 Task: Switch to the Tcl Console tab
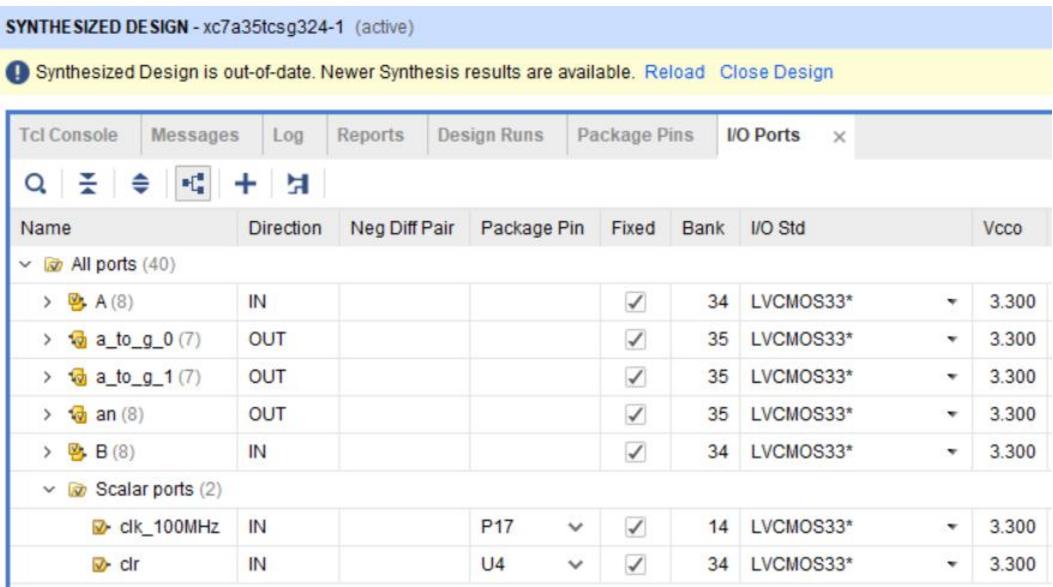click(68, 136)
